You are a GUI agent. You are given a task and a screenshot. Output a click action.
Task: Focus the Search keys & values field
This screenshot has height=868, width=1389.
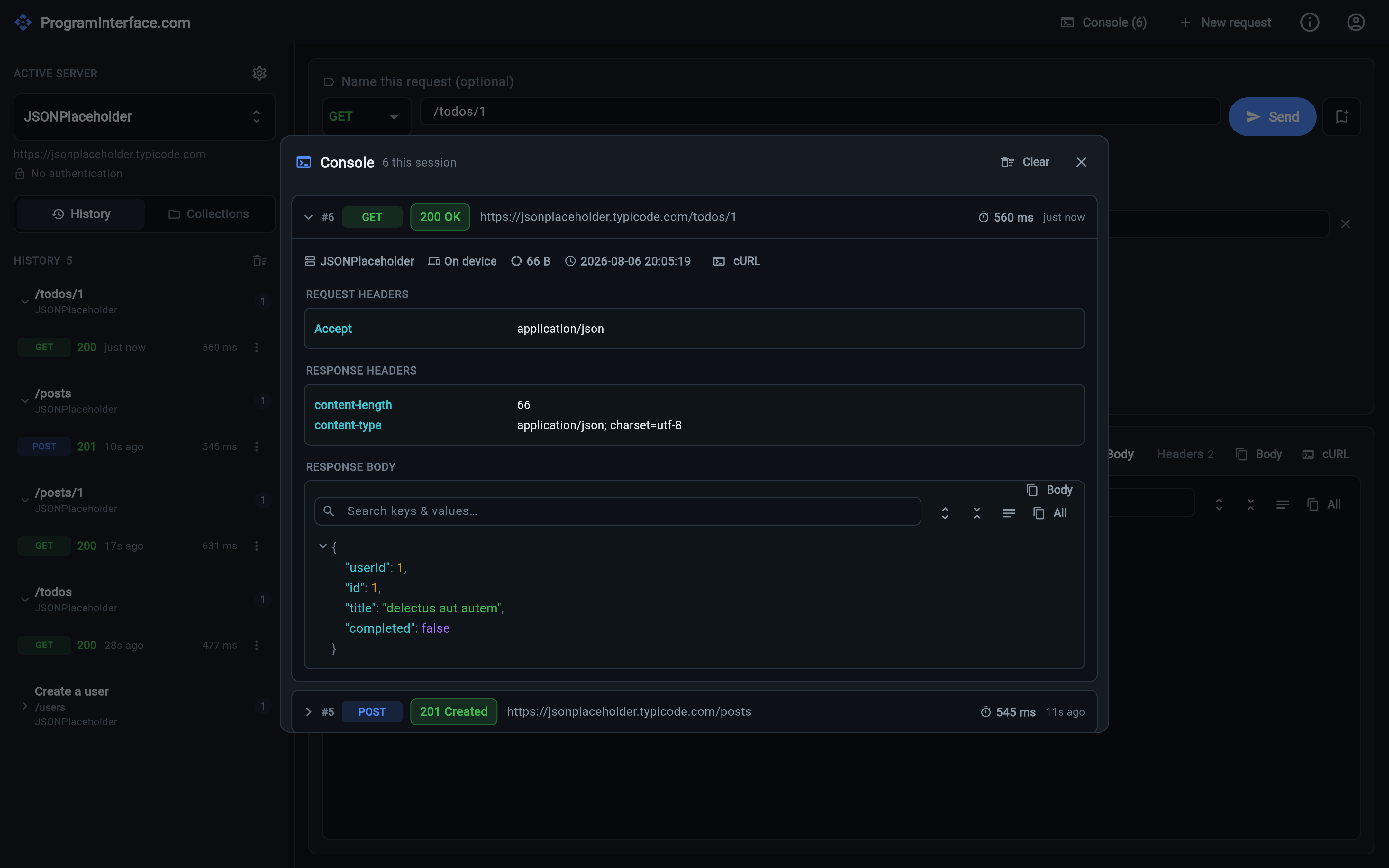click(x=618, y=511)
